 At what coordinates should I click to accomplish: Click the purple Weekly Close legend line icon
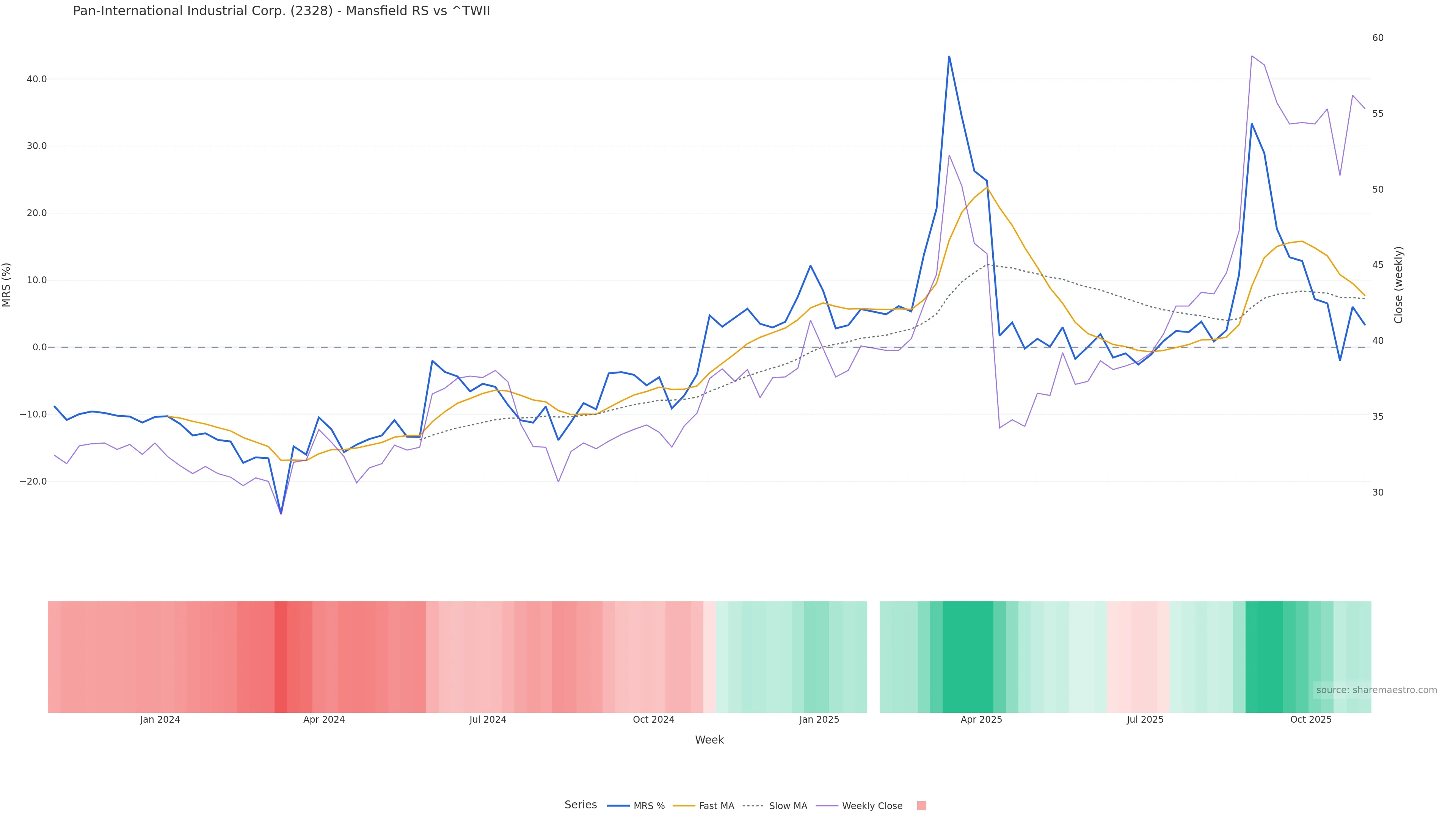827,806
